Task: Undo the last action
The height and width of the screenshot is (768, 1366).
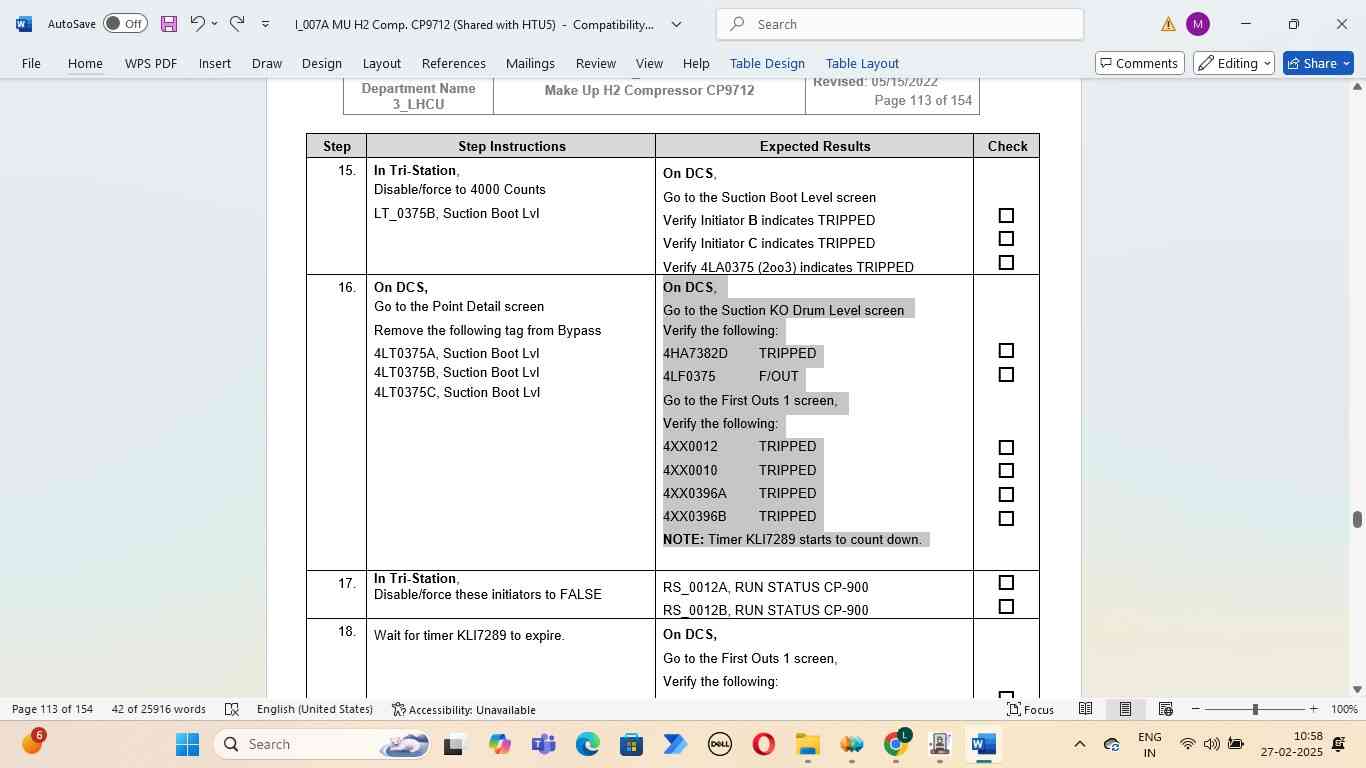Action: (x=197, y=24)
